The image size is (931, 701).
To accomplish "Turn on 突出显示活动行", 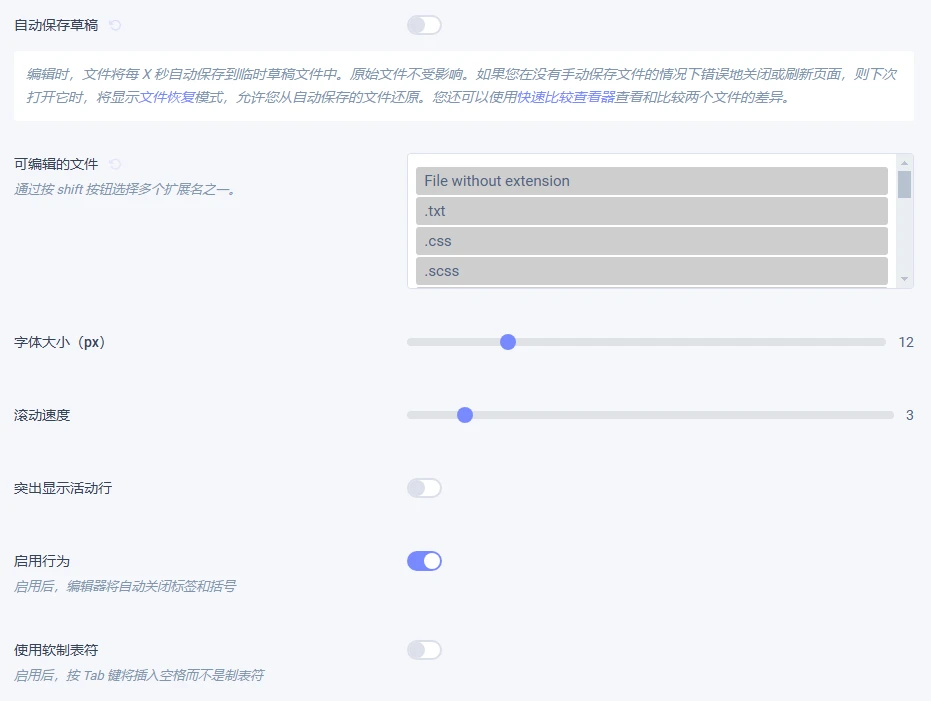I will point(423,487).
